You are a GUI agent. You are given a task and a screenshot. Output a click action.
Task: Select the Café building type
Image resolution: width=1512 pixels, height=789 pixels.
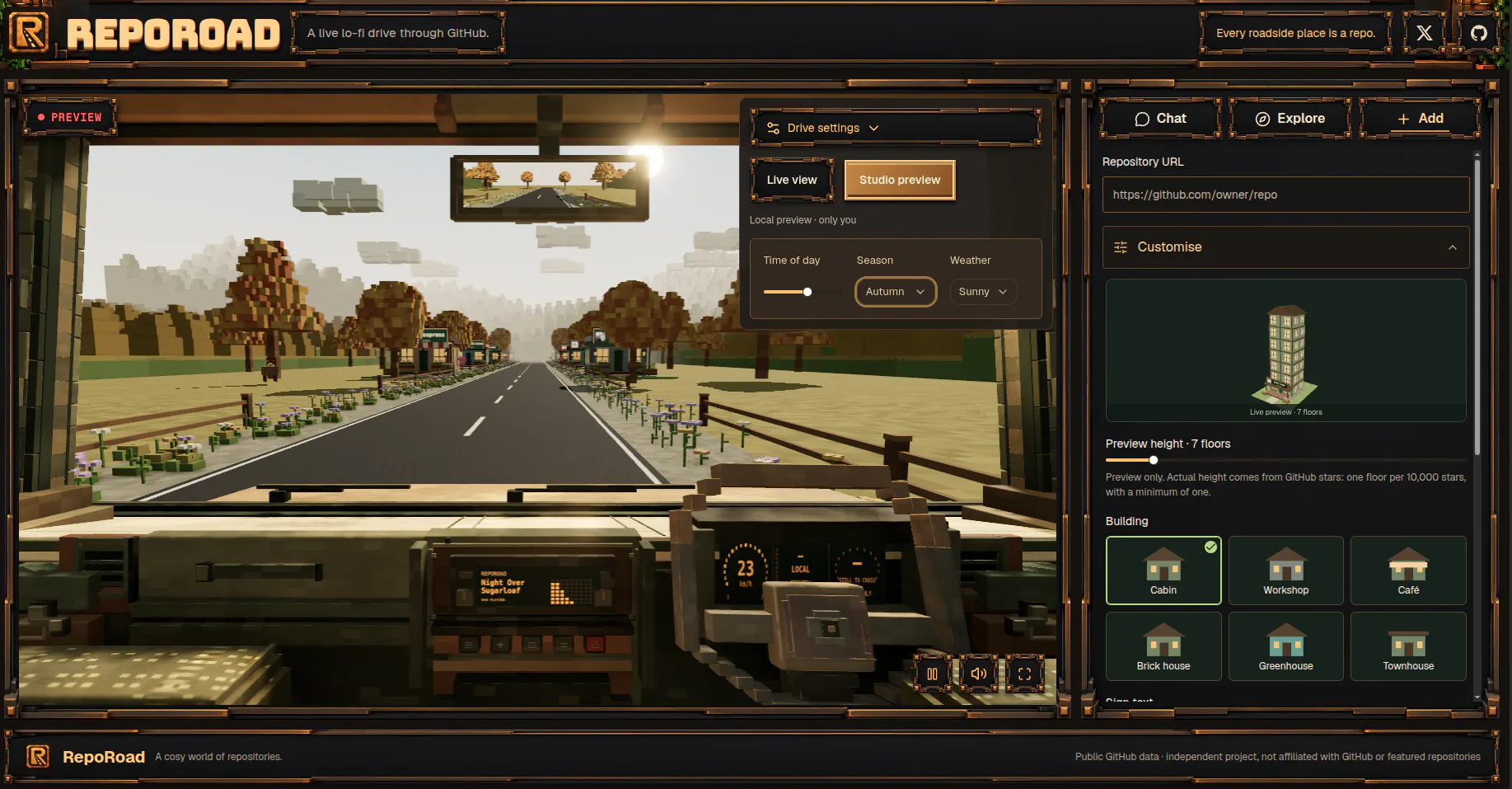pyautogui.click(x=1408, y=571)
